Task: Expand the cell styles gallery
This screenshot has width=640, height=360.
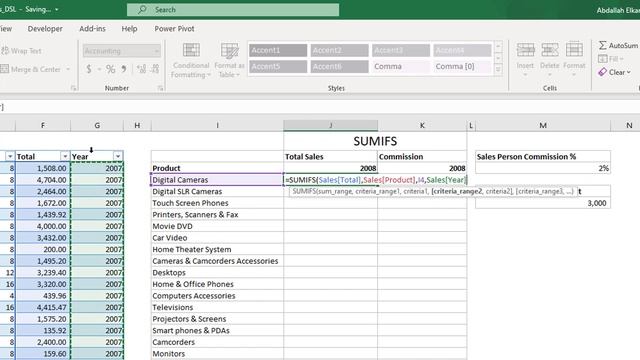Action: pyautogui.click(x=498, y=70)
